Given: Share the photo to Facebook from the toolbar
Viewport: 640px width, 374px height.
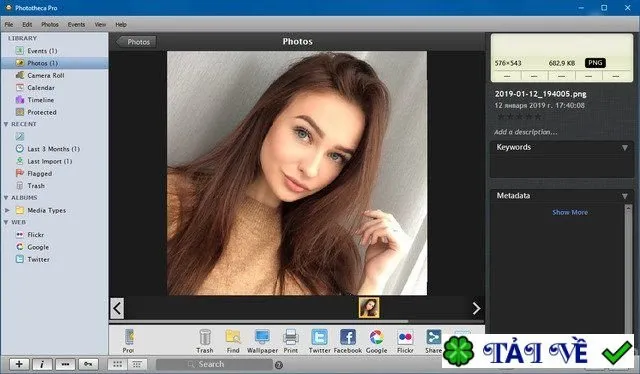Looking at the screenshot, I should (x=348, y=341).
